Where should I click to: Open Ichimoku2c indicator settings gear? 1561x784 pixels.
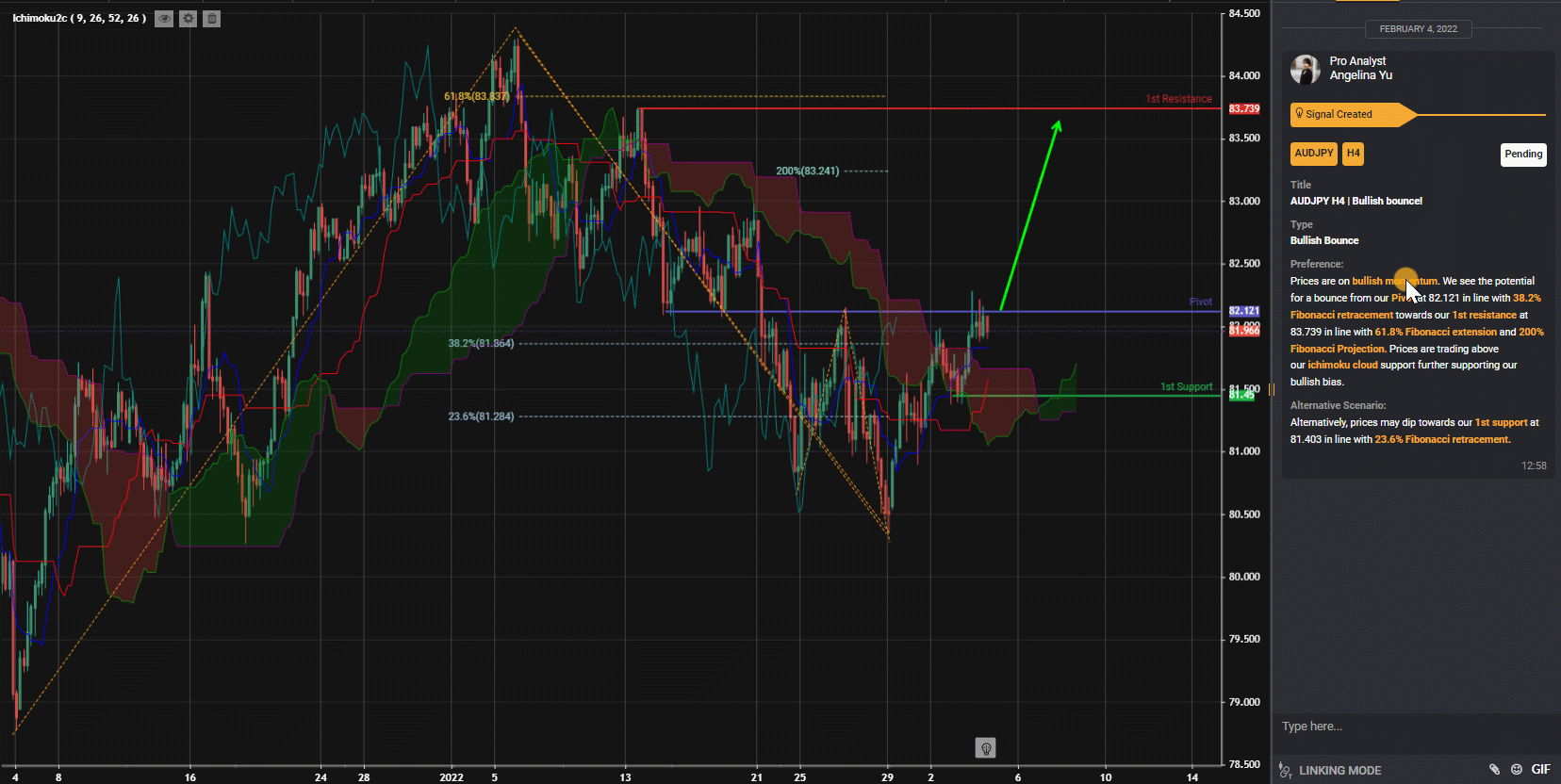click(x=189, y=19)
